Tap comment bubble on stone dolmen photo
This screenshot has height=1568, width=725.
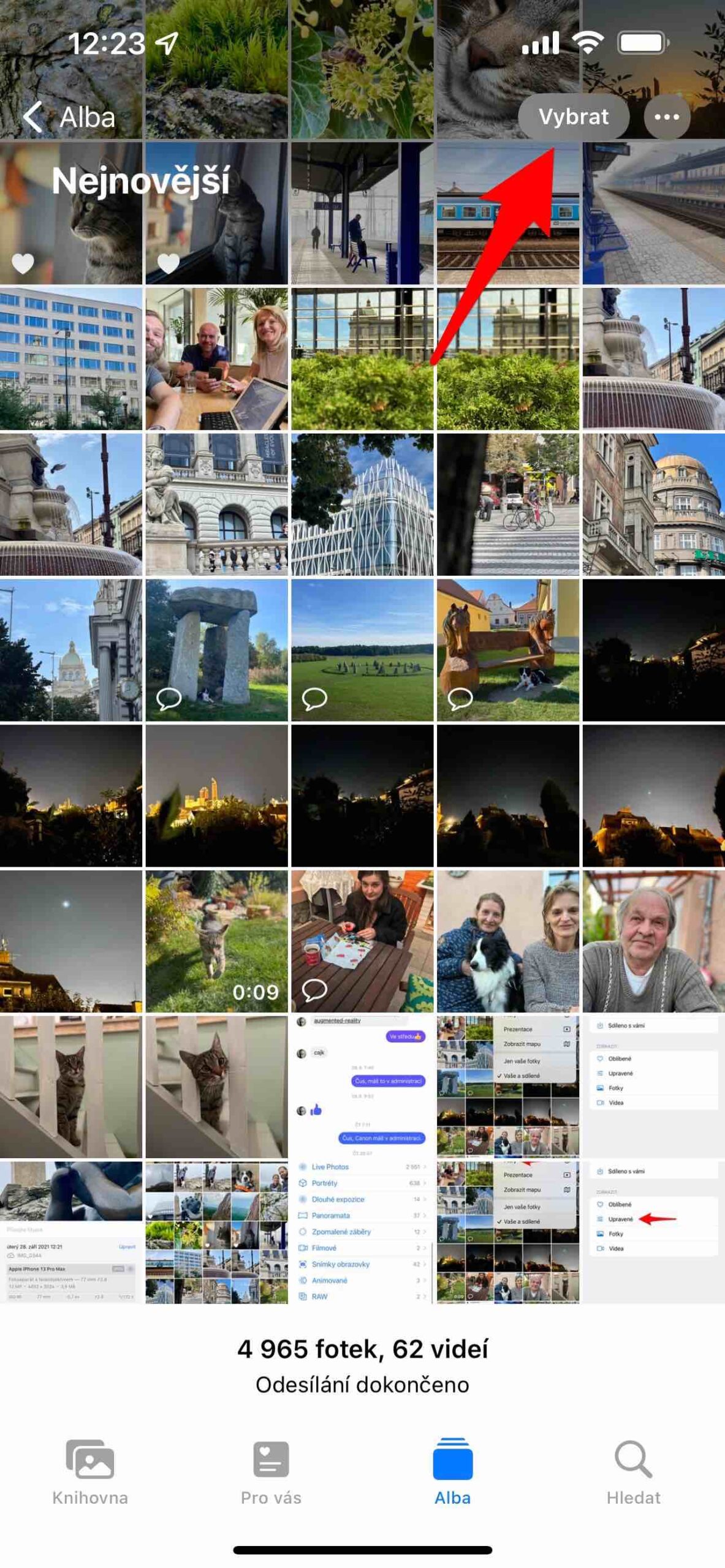click(x=169, y=698)
